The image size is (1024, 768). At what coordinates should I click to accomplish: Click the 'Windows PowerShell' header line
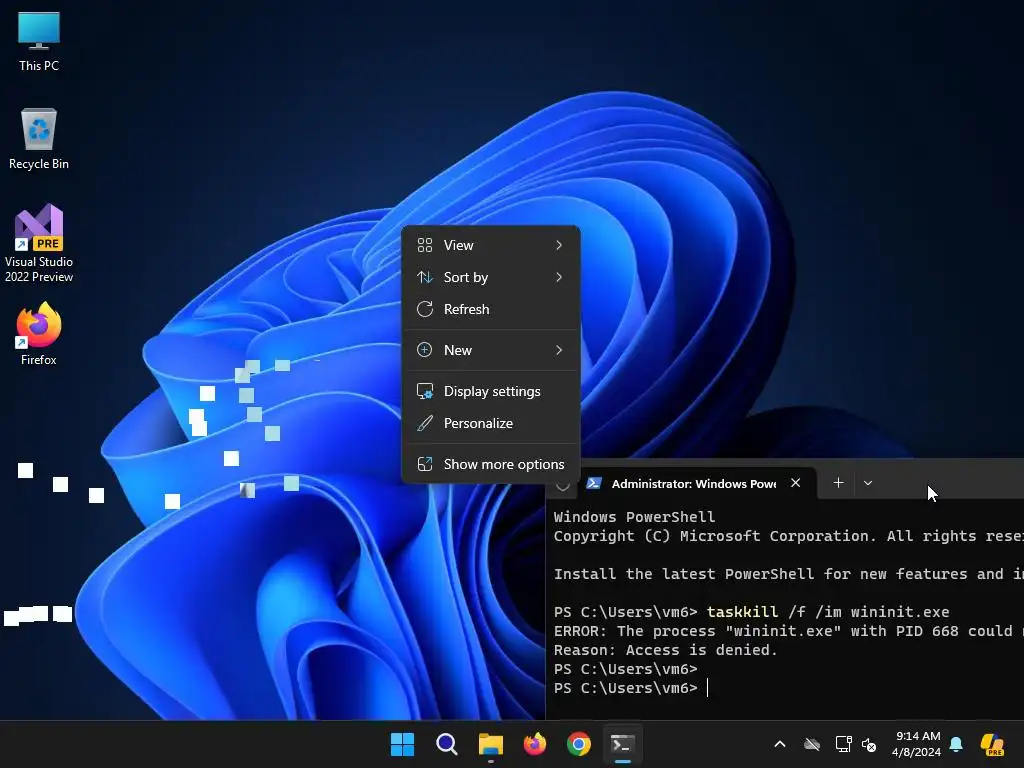pyautogui.click(x=634, y=517)
